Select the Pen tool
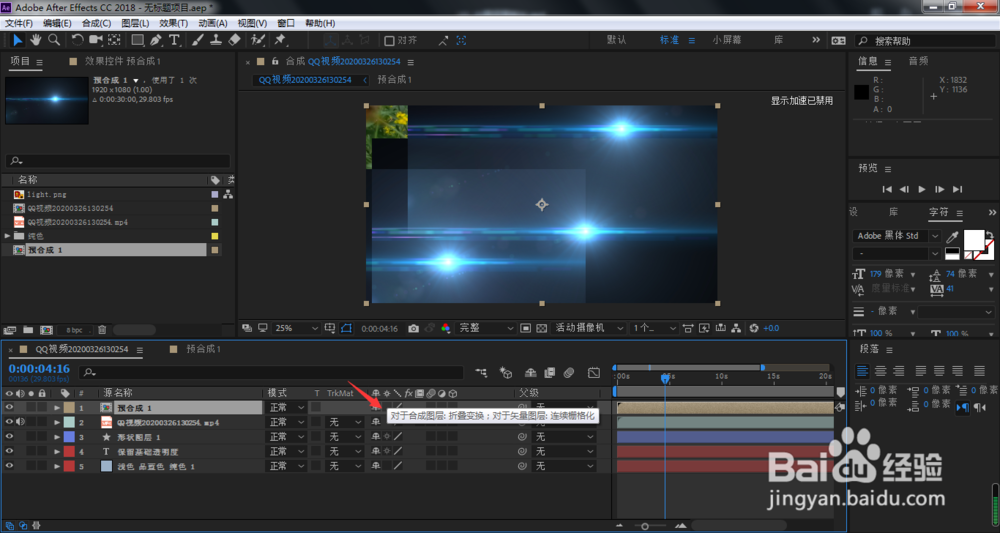1000x533 pixels. point(156,40)
